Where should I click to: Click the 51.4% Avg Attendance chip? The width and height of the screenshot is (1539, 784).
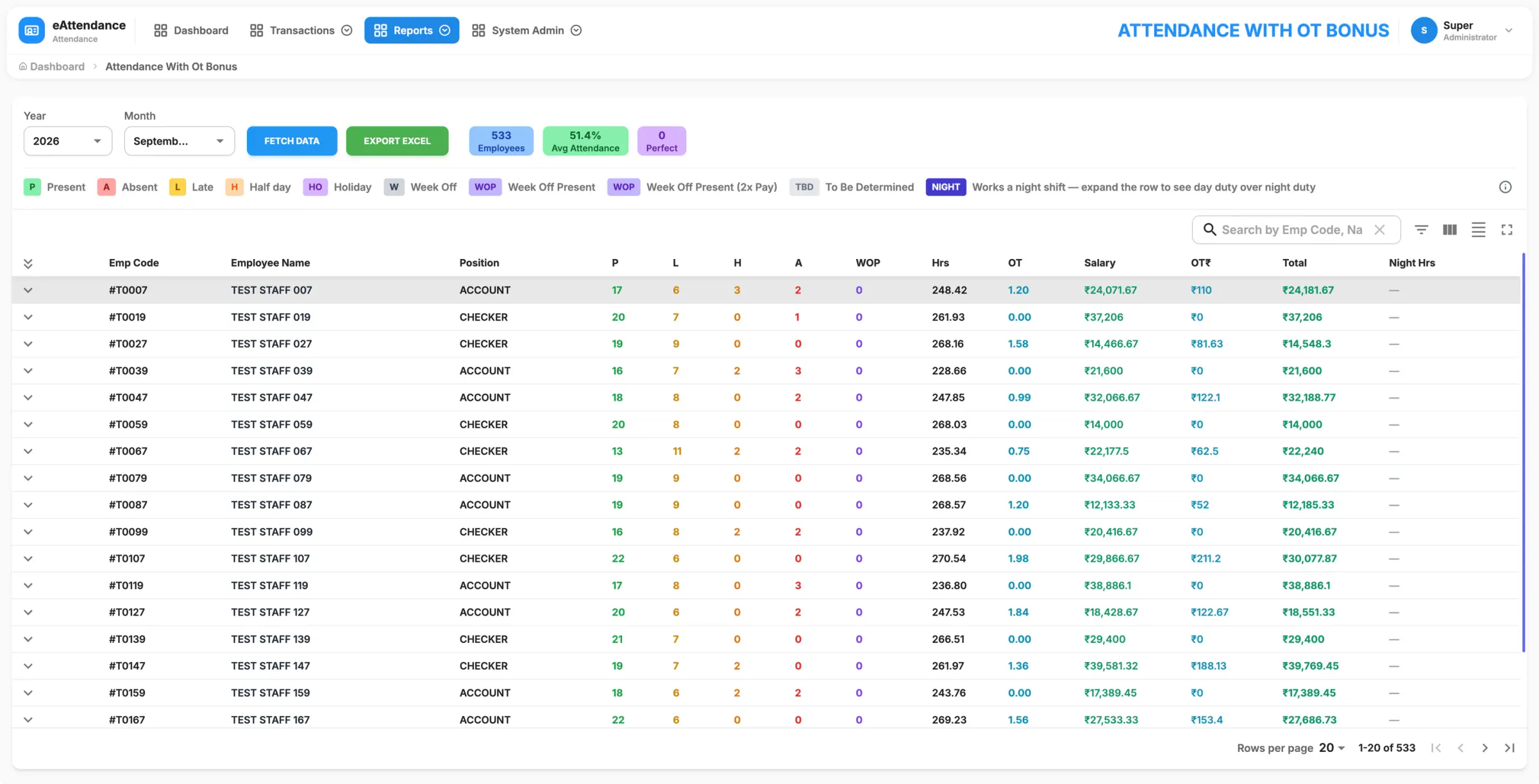click(x=585, y=141)
